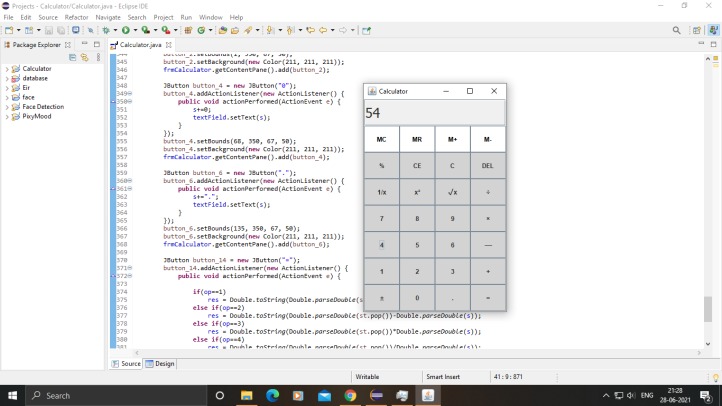Screen dimensions: 722x406
Task: Switch to the Java perspective icon
Action: 713,30
